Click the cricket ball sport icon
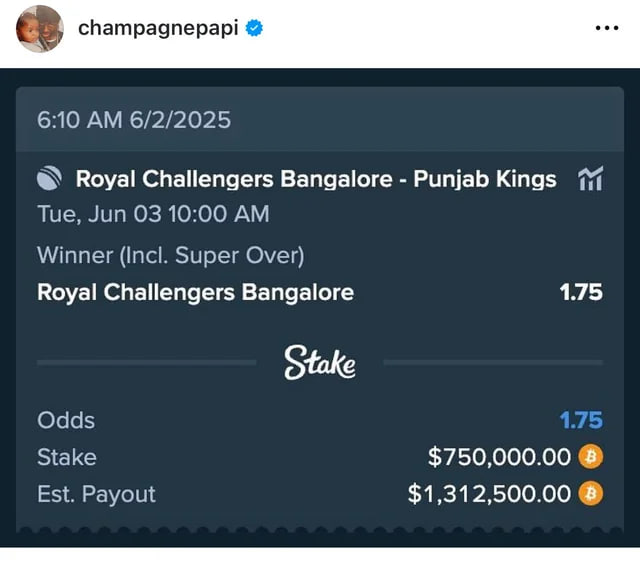This screenshot has height=561, width=640. pyautogui.click(x=49, y=179)
